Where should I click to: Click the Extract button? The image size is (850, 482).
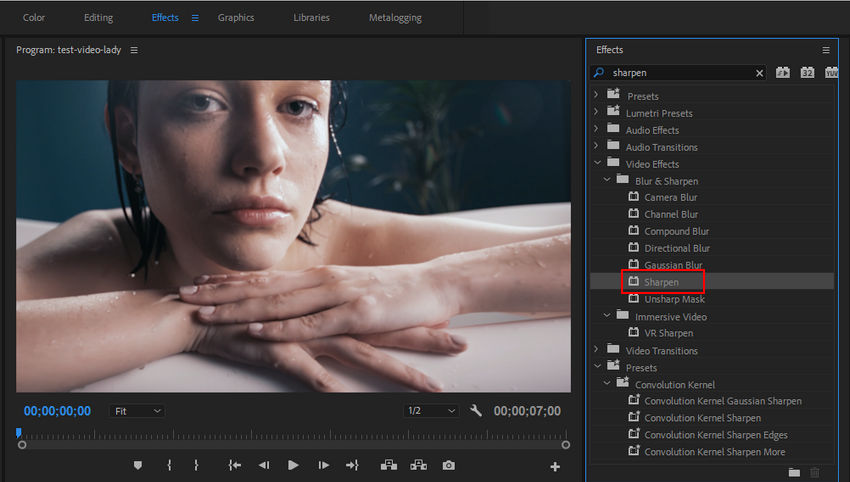418,465
